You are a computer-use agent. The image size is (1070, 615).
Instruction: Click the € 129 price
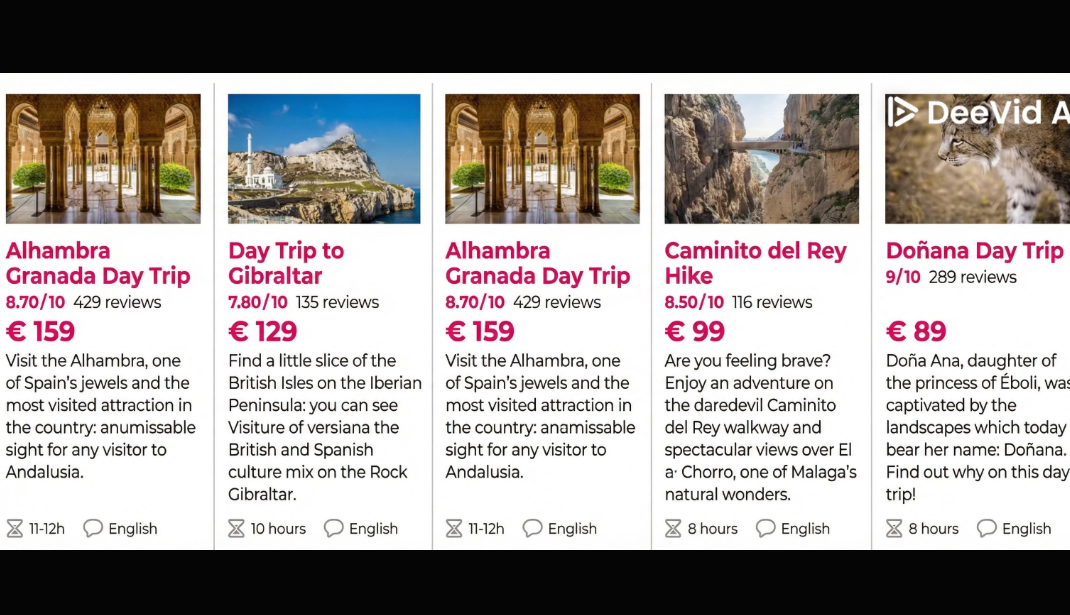263,331
